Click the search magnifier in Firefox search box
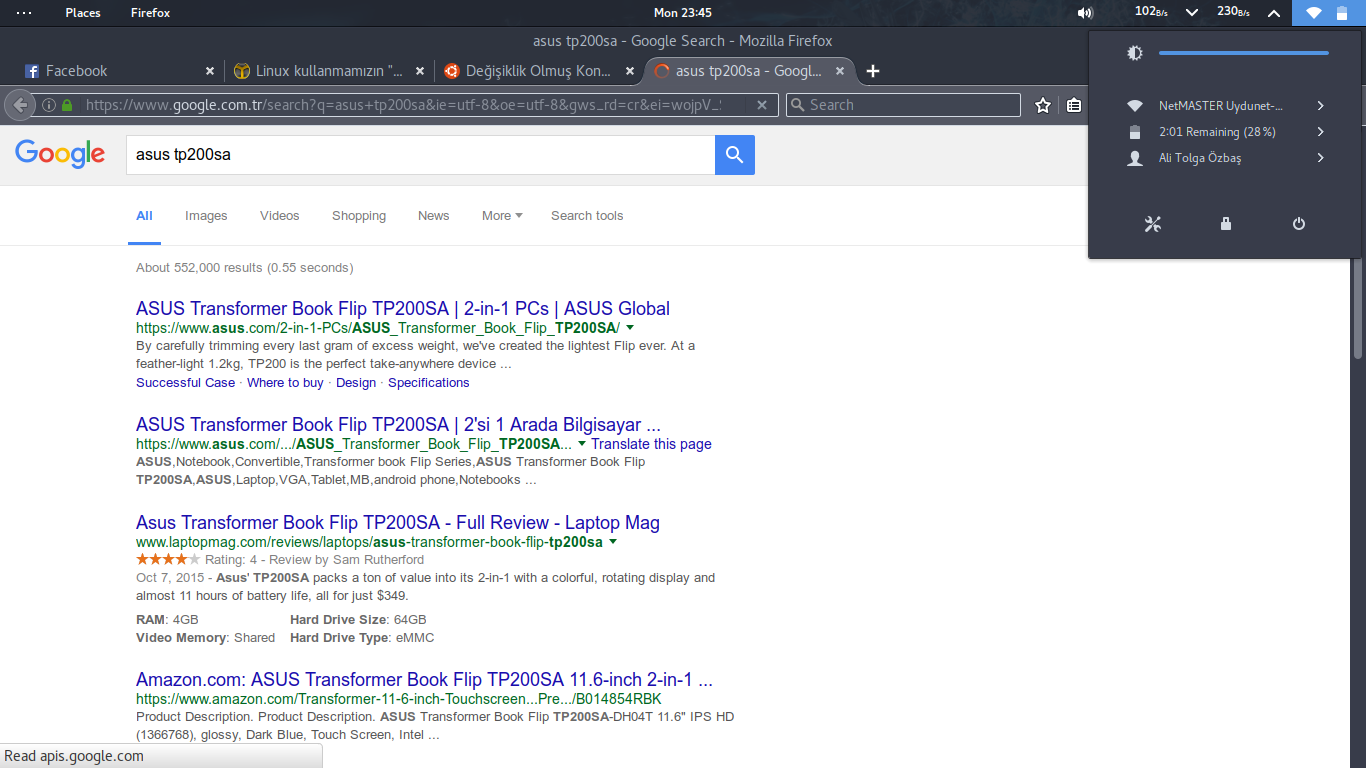 coord(797,105)
